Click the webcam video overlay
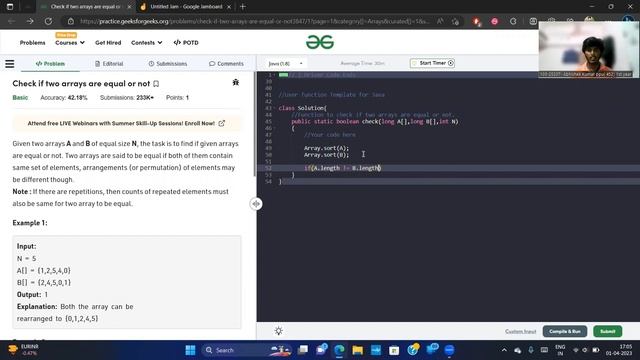This screenshot has height=360, width=640. (x=589, y=49)
